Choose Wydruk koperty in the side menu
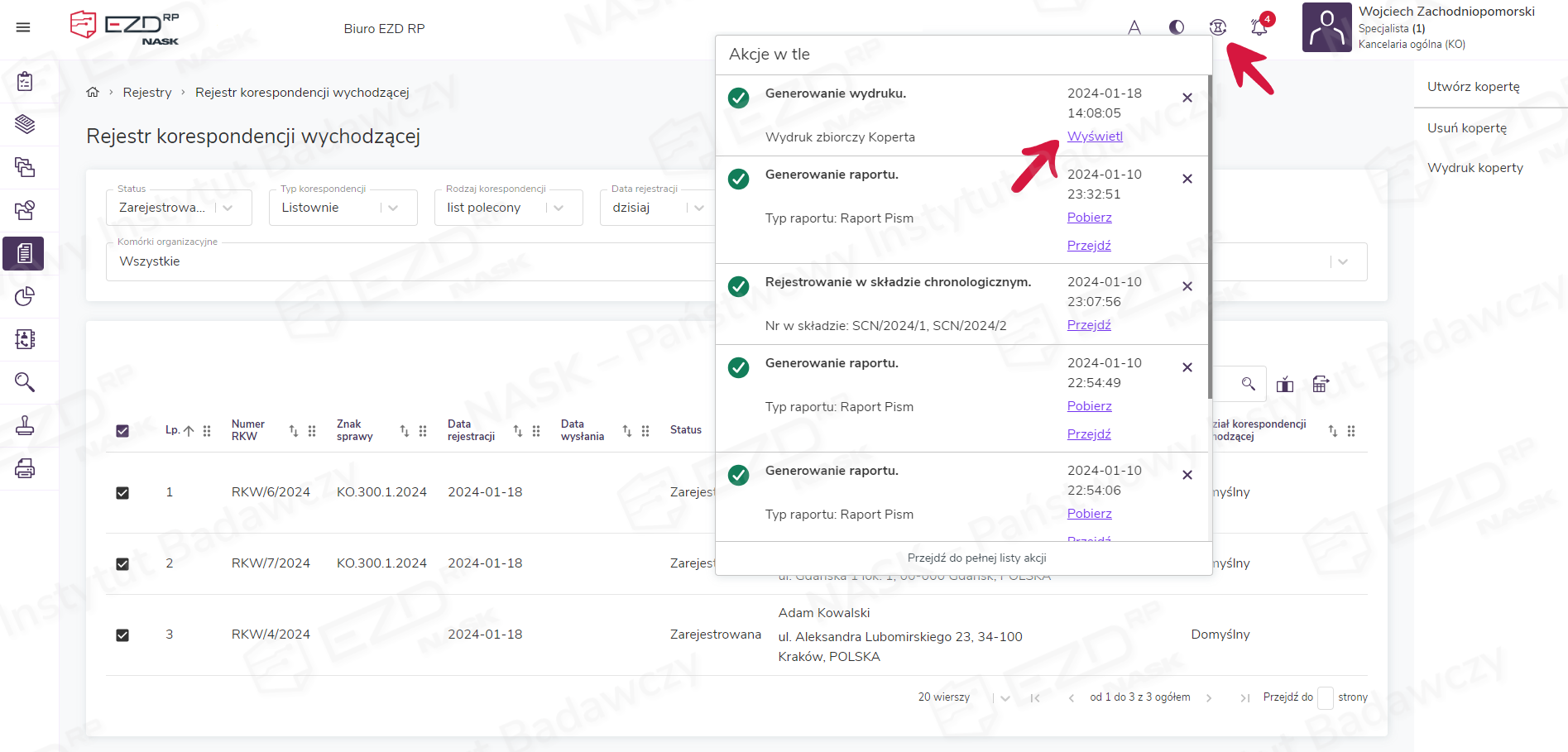This screenshot has height=752, width=1568. 1474,168
